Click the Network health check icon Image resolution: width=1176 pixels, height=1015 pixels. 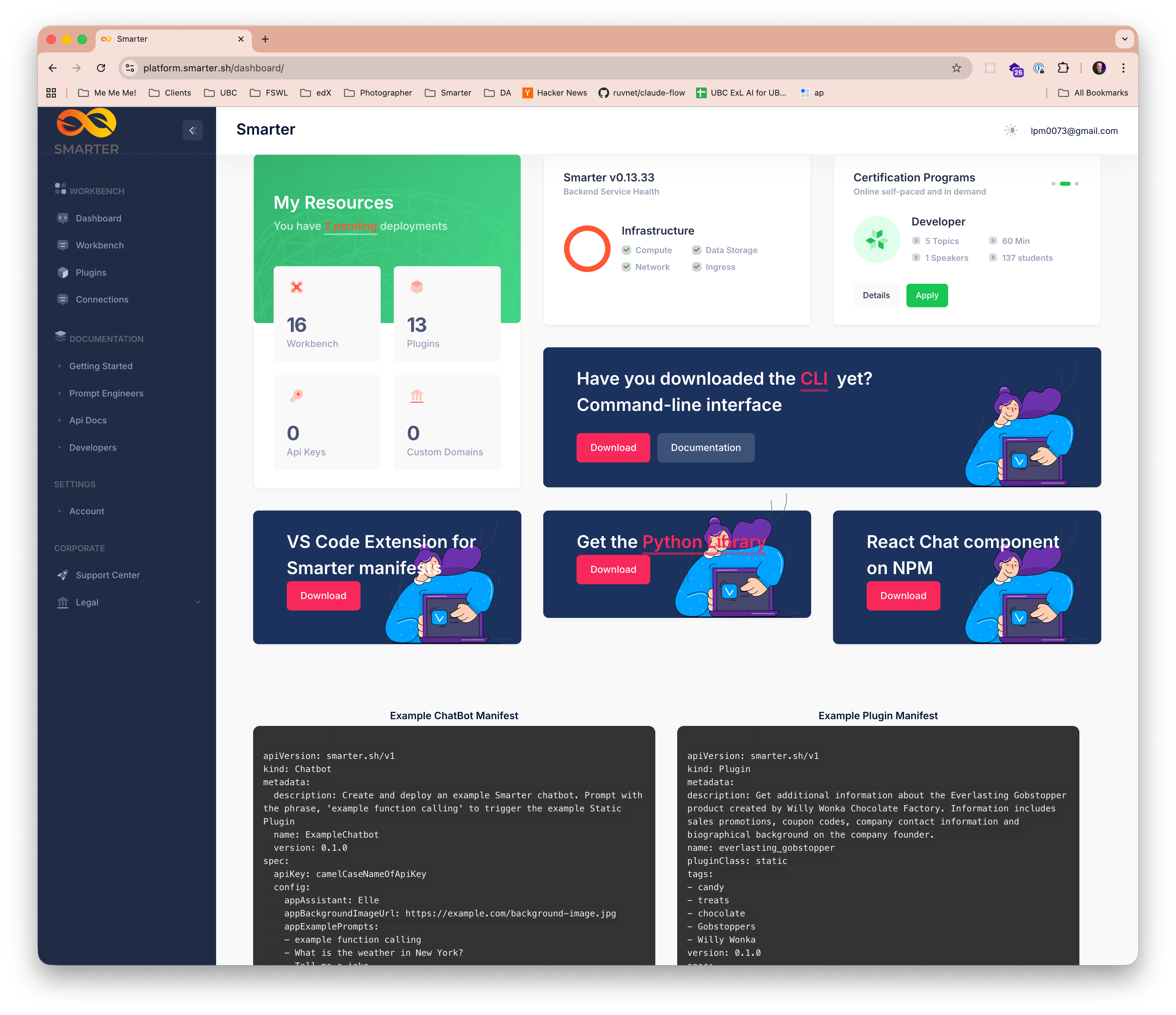click(626, 267)
